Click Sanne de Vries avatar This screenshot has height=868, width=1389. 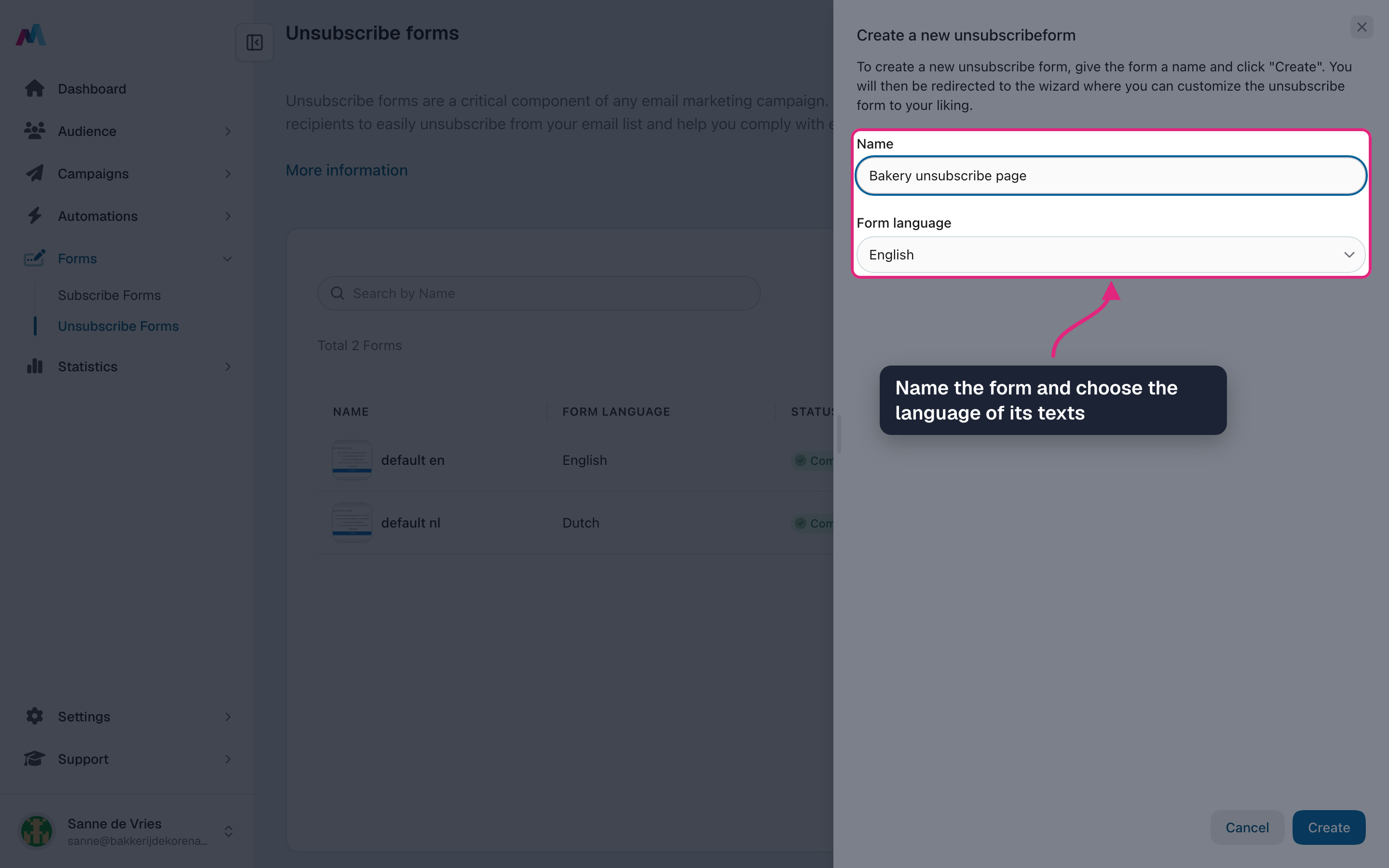(37, 831)
